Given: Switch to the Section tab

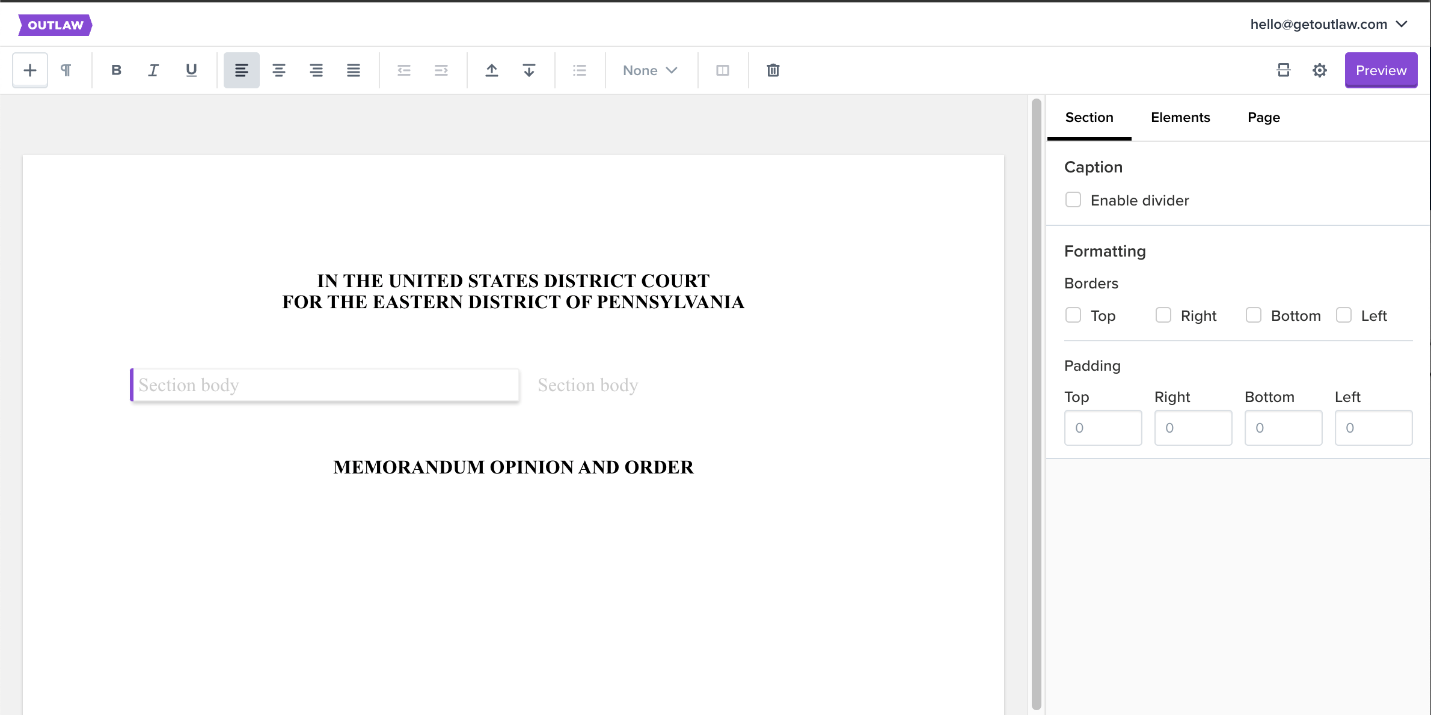Looking at the screenshot, I should coord(1089,118).
